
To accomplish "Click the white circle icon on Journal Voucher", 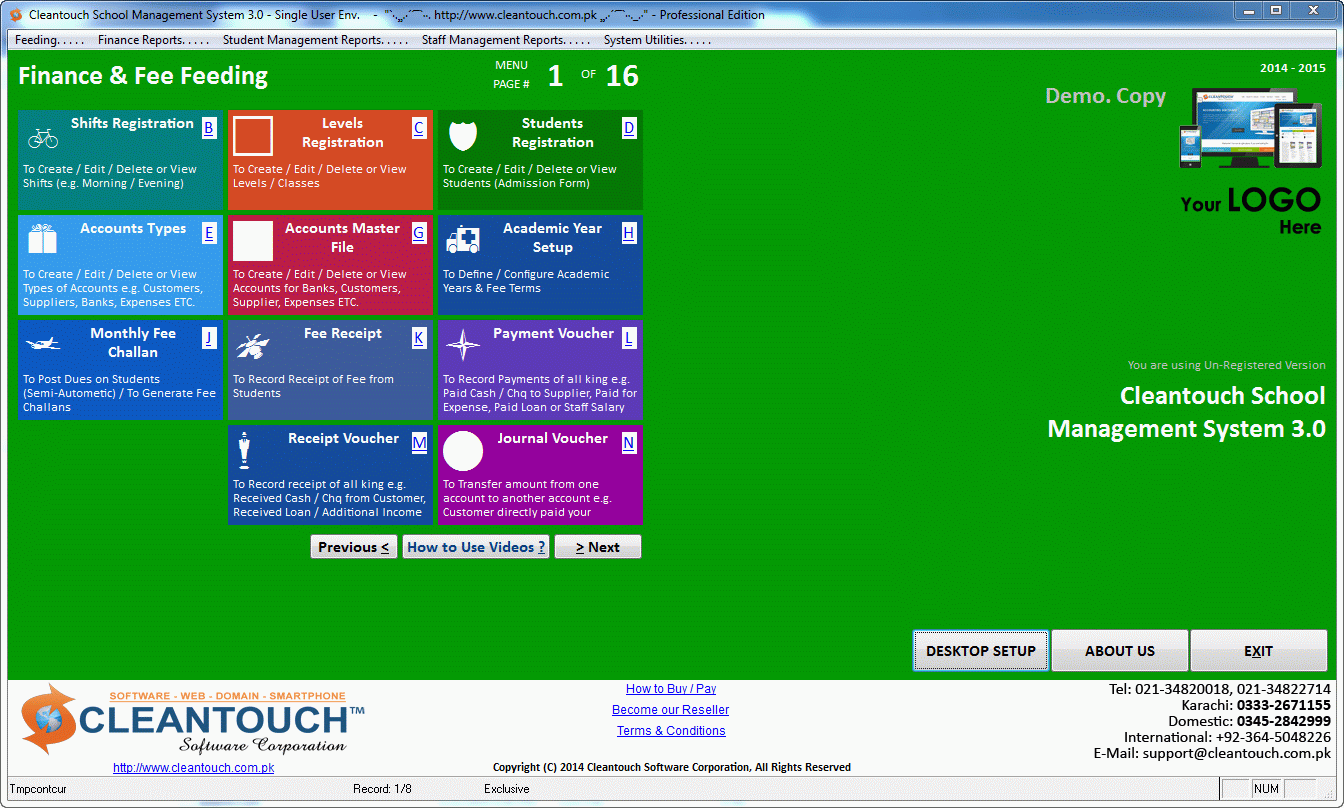I will 463,451.
